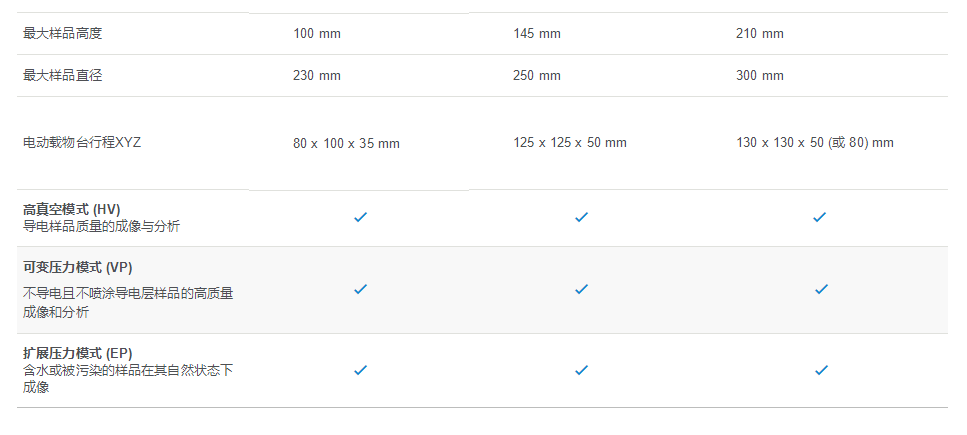Screen dimensions: 967x435
Task: Select the 高真空模式 (HV) heading
Action: [x=72, y=210]
